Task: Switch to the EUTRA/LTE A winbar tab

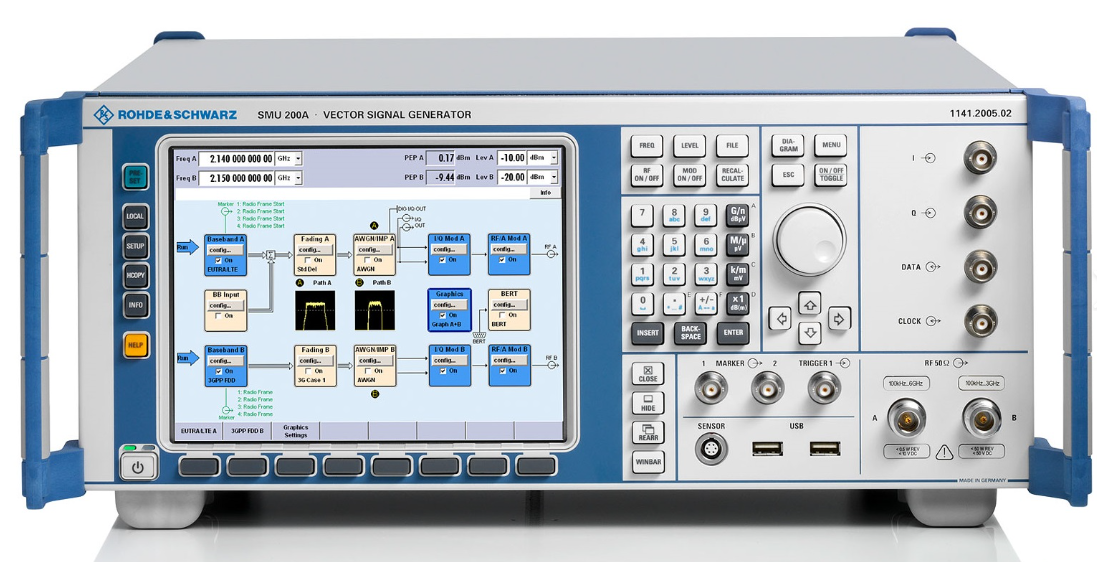Action: pyautogui.click(x=196, y=431)
